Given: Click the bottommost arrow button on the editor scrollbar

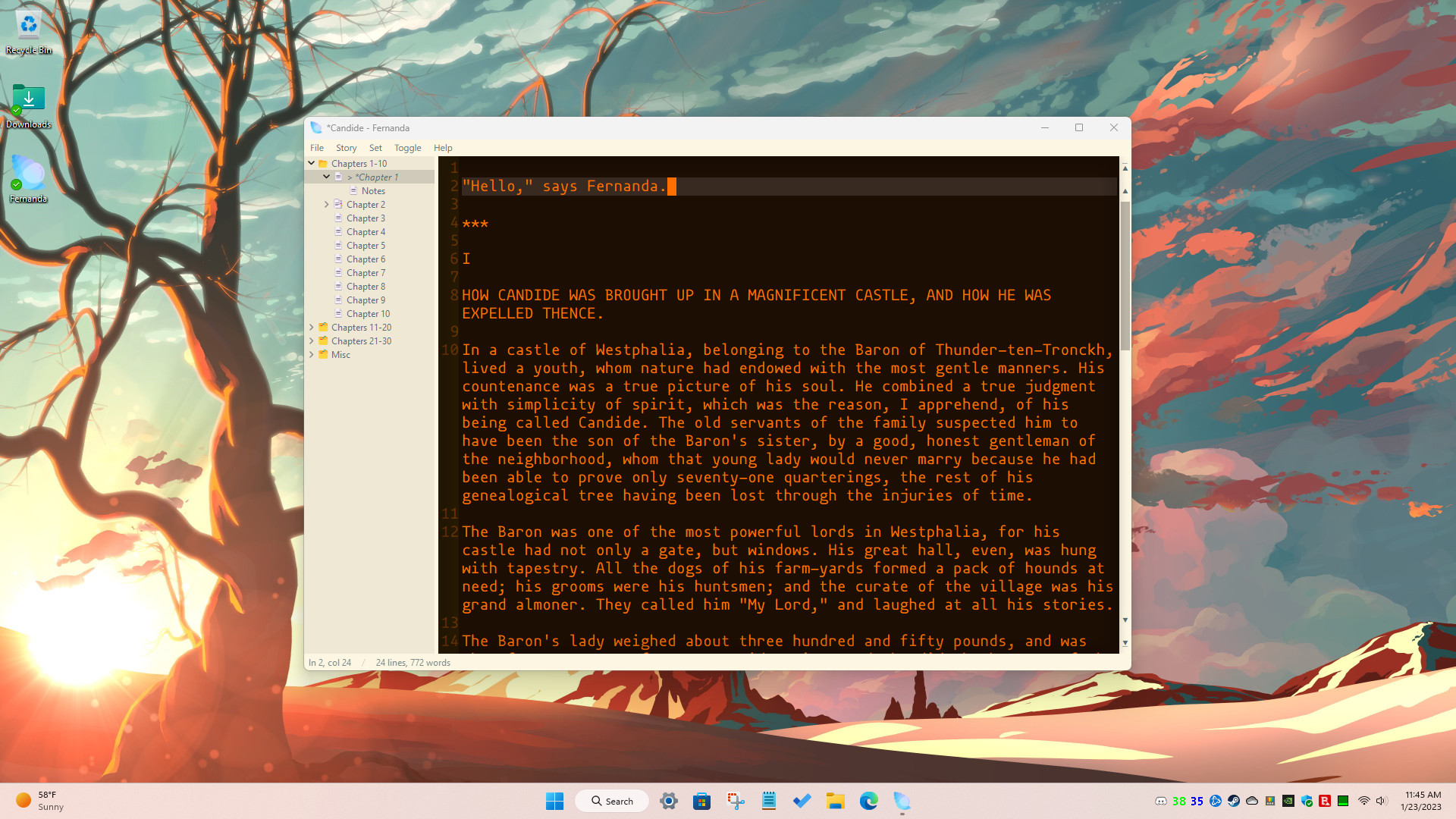Looking at the screenshot, I should click(1125, 643).
